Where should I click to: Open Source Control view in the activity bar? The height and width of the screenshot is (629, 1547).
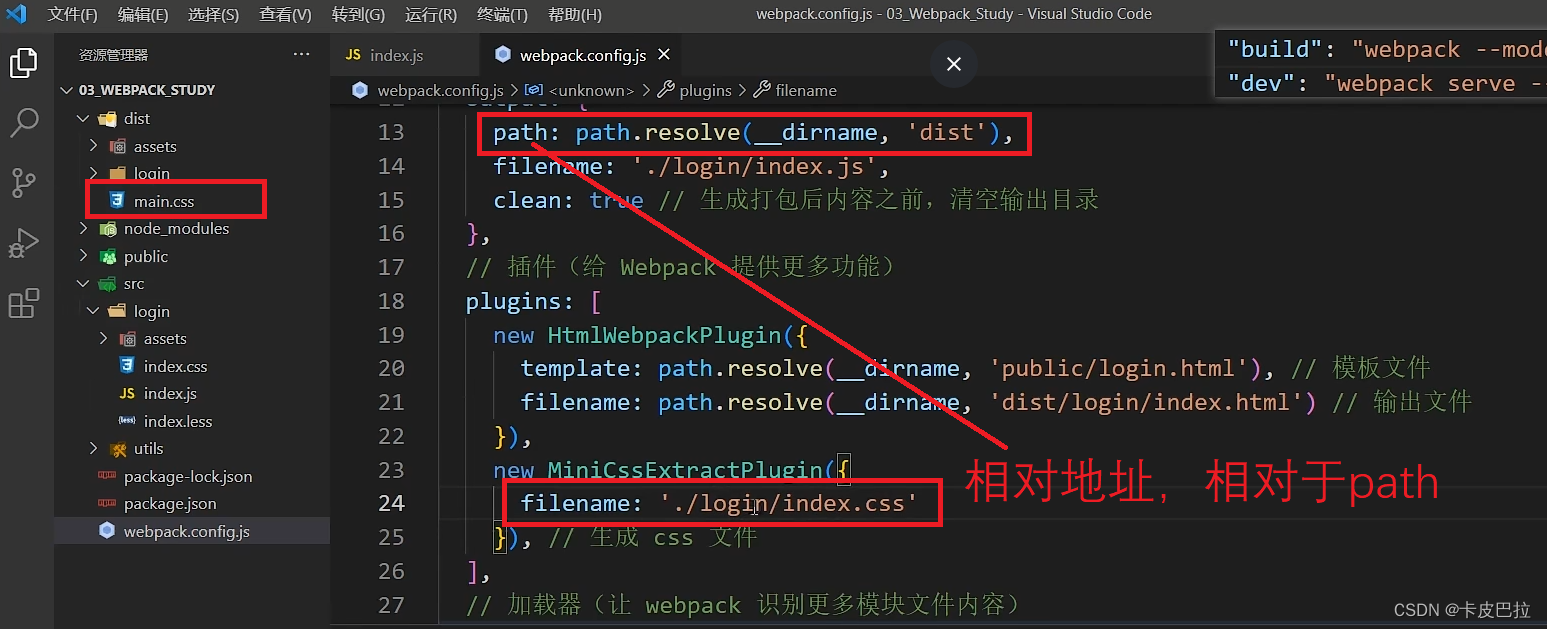23,183
